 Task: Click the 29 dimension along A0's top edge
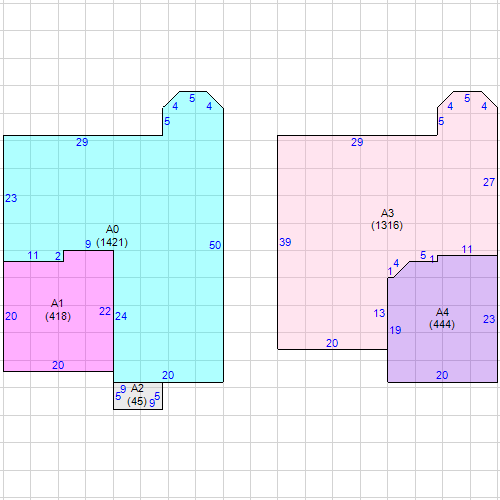(x=82, y=142)
